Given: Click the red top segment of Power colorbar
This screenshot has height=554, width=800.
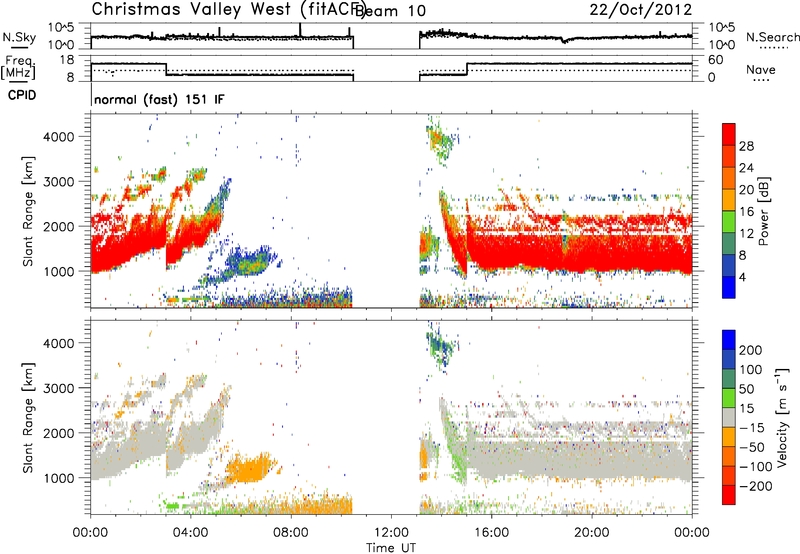Looking at the screenshot, I should (729, 134).
